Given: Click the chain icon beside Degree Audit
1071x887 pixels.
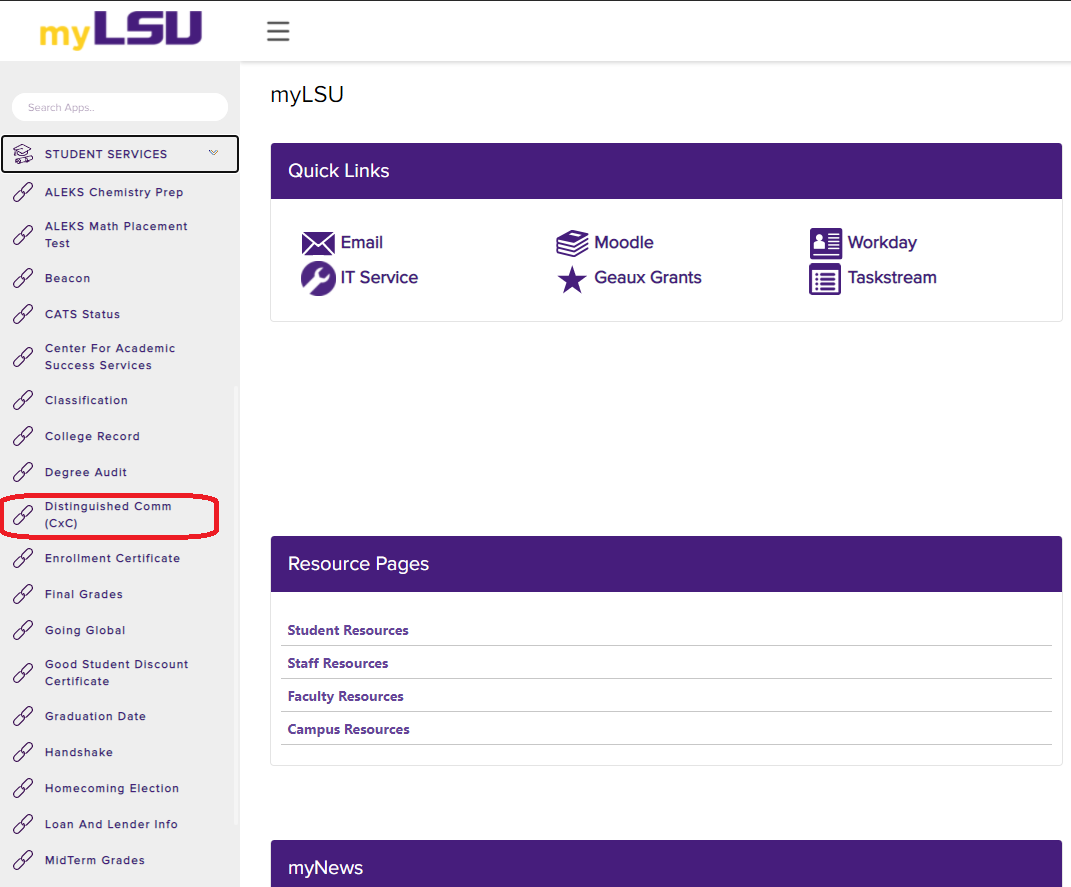Looking at the screenshot, I should click(23, 473).
